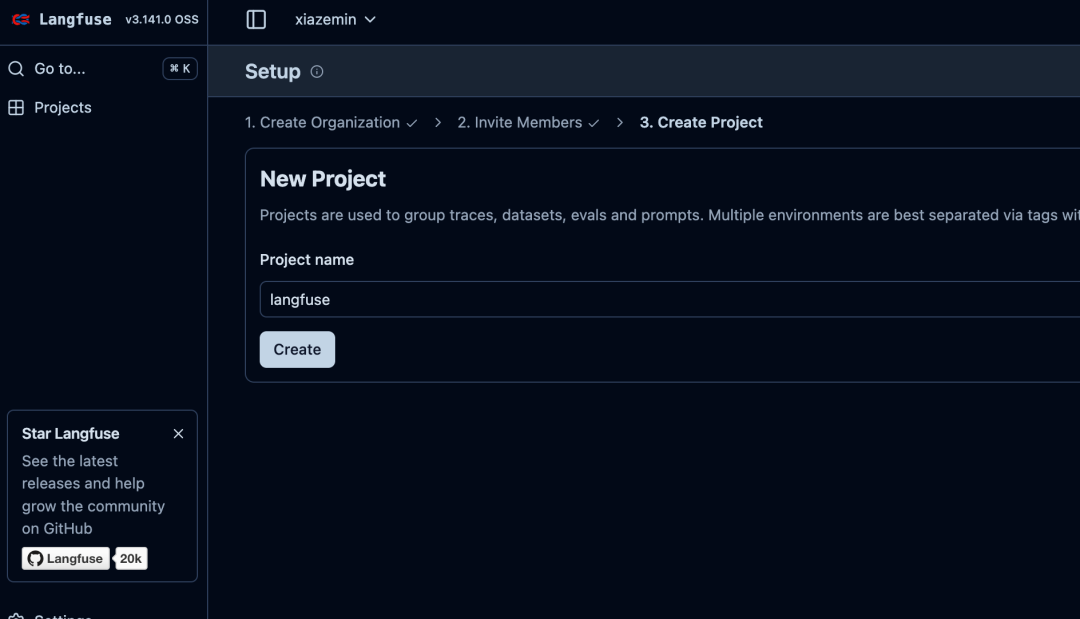This screenshot has width=1080, height=619.
Task: Click the GitHub Langfuse star button
Action: 66,559
